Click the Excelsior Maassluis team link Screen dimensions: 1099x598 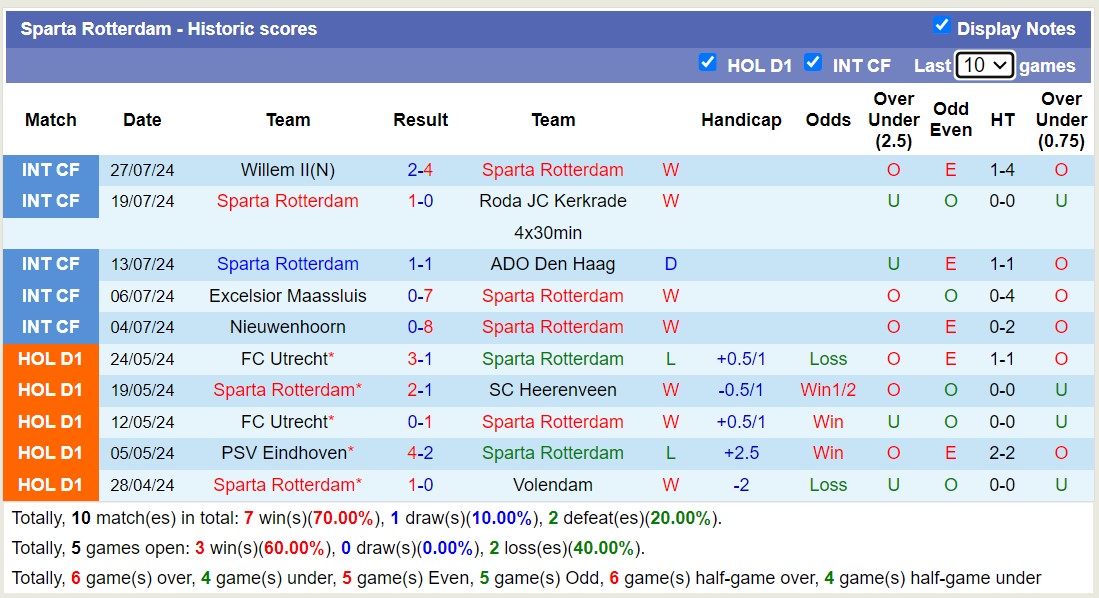tap(287, 296)
